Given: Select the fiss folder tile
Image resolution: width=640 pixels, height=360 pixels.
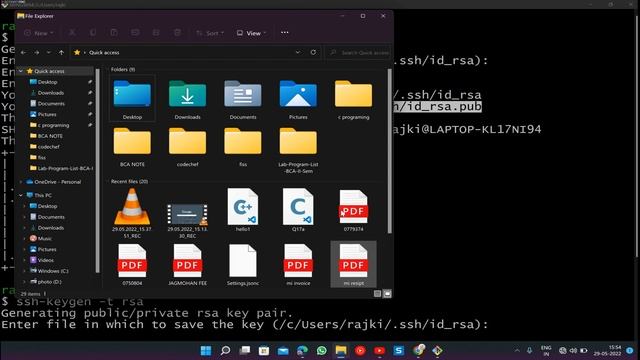Looking at the screenshot, I should (243, 147).
